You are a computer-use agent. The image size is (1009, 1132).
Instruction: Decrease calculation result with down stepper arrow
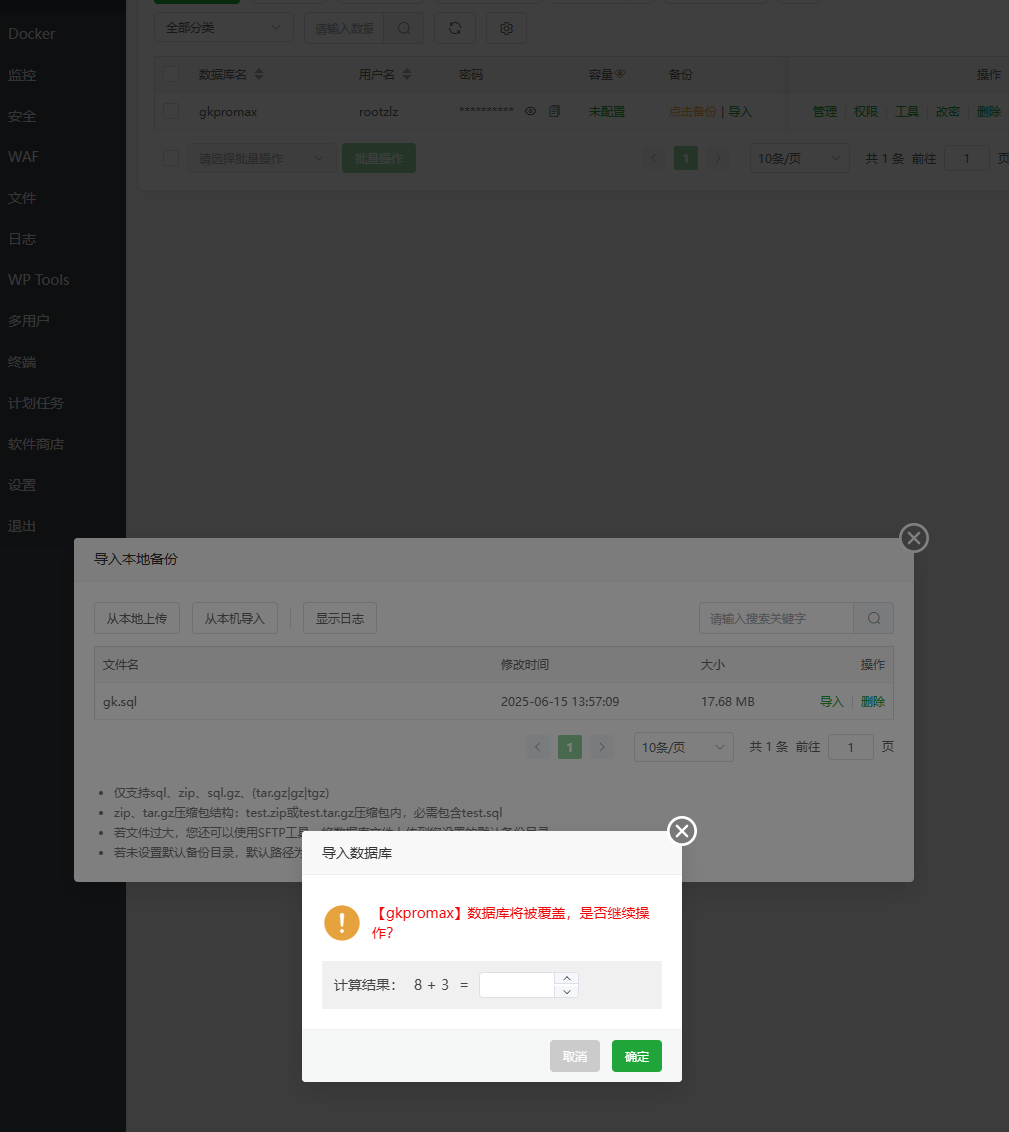click(567, 991)
